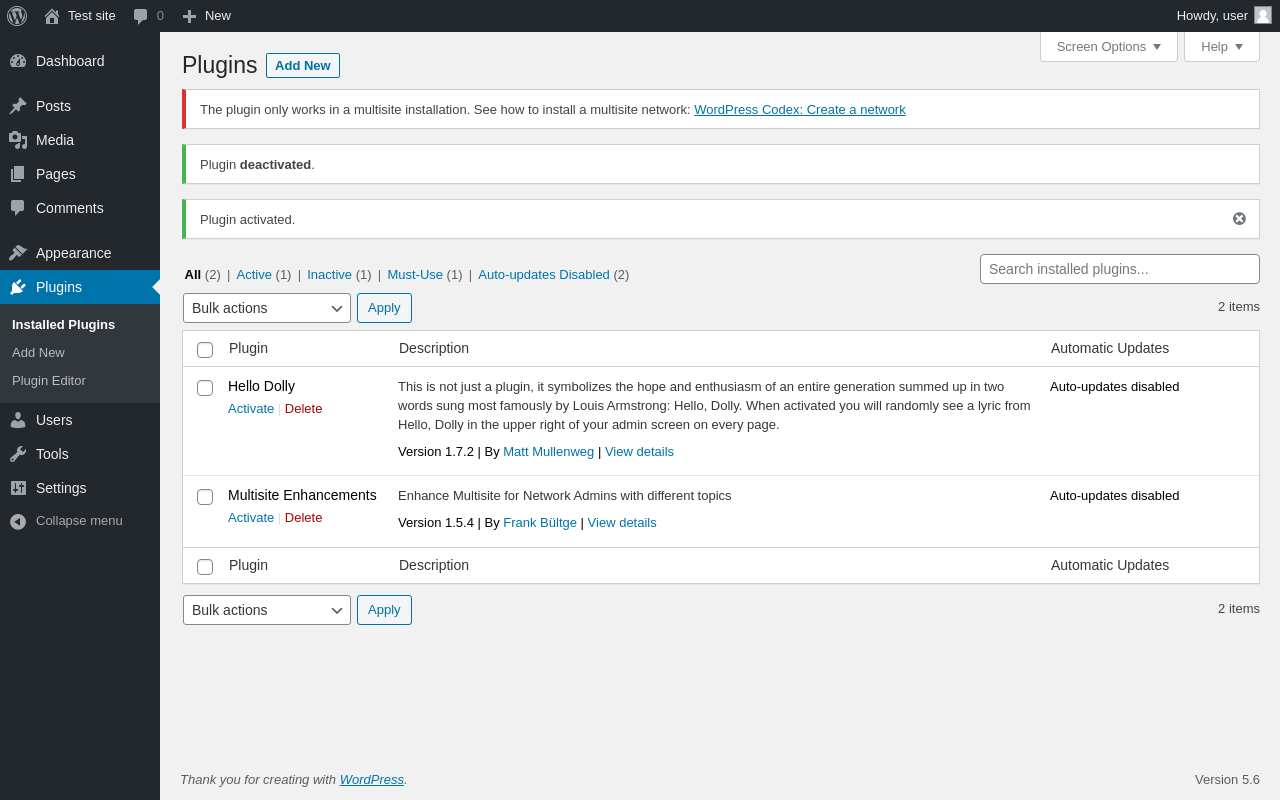Click the Dashboard gauge icon
The width and height of the screenshot is (1280, 800).
coord(18,61)
